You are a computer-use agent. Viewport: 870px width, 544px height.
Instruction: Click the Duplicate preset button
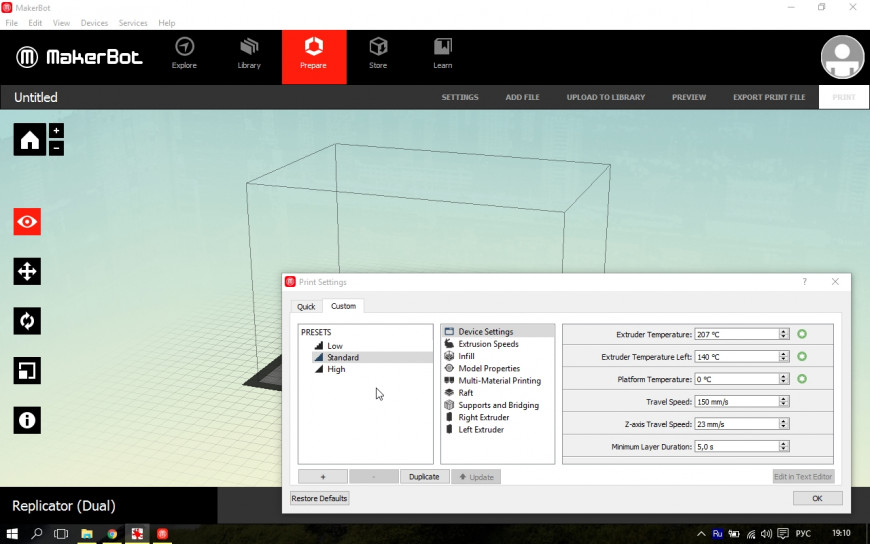424,477
